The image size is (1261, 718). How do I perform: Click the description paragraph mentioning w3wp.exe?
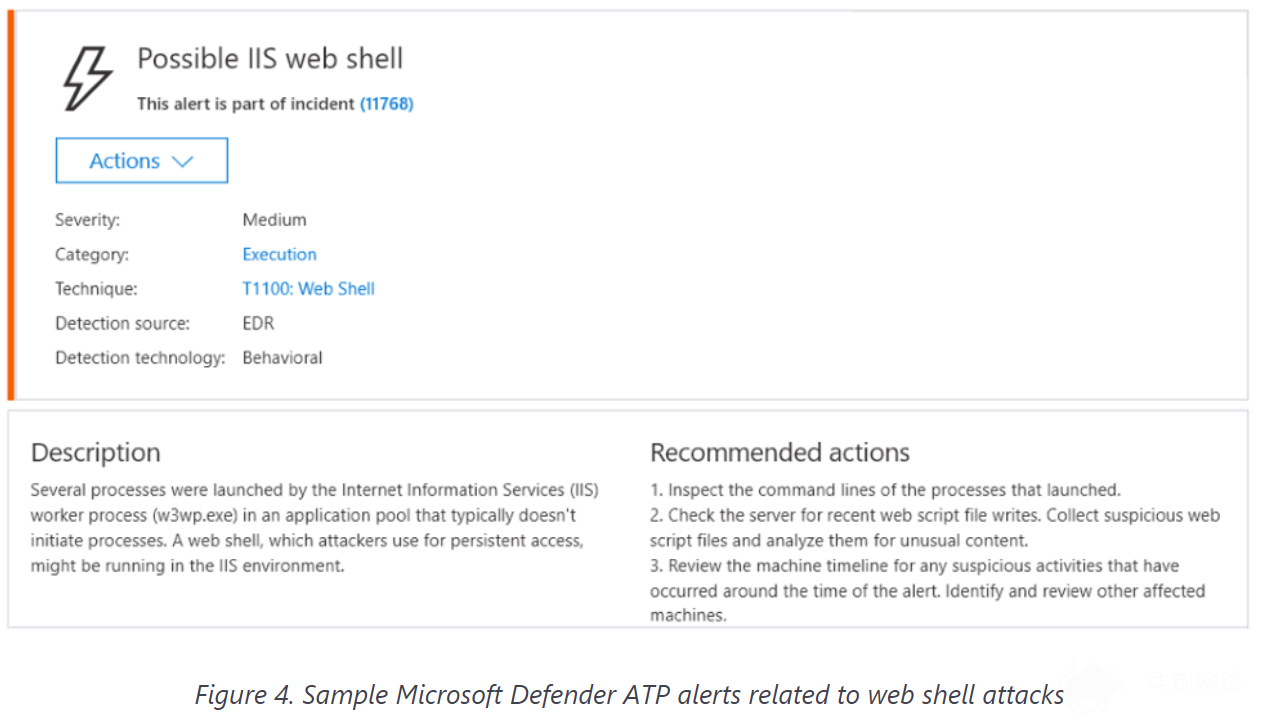[315, 528]
